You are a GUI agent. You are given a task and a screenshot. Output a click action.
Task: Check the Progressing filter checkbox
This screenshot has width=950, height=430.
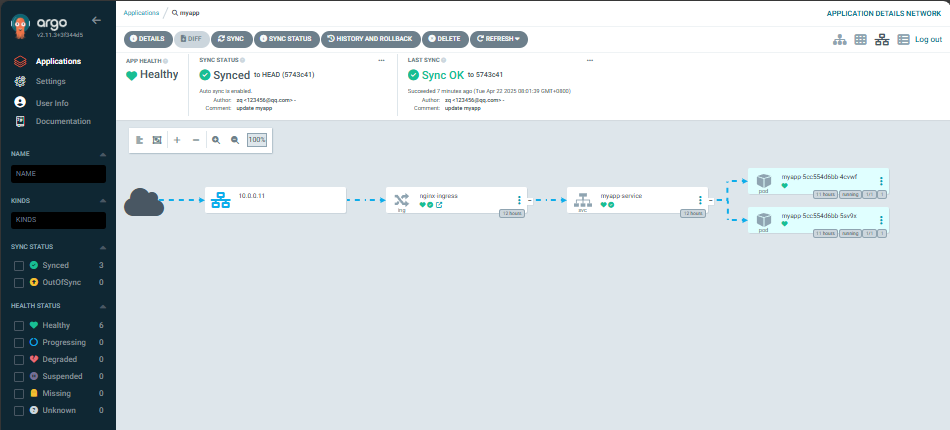(19, 342)
